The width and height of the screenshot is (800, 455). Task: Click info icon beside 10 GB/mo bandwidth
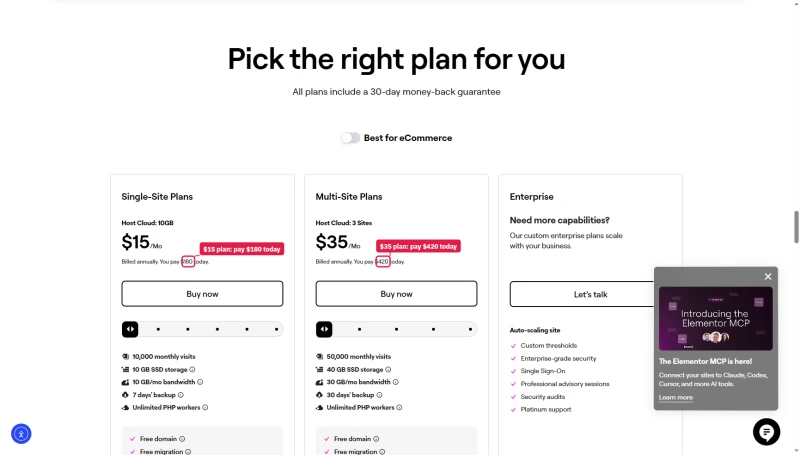coord(200,382)
